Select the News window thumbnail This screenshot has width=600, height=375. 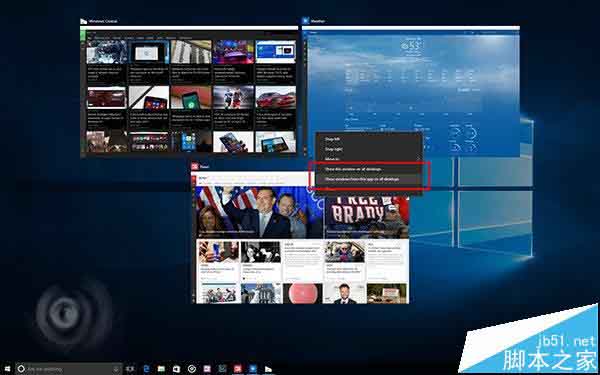300,237
